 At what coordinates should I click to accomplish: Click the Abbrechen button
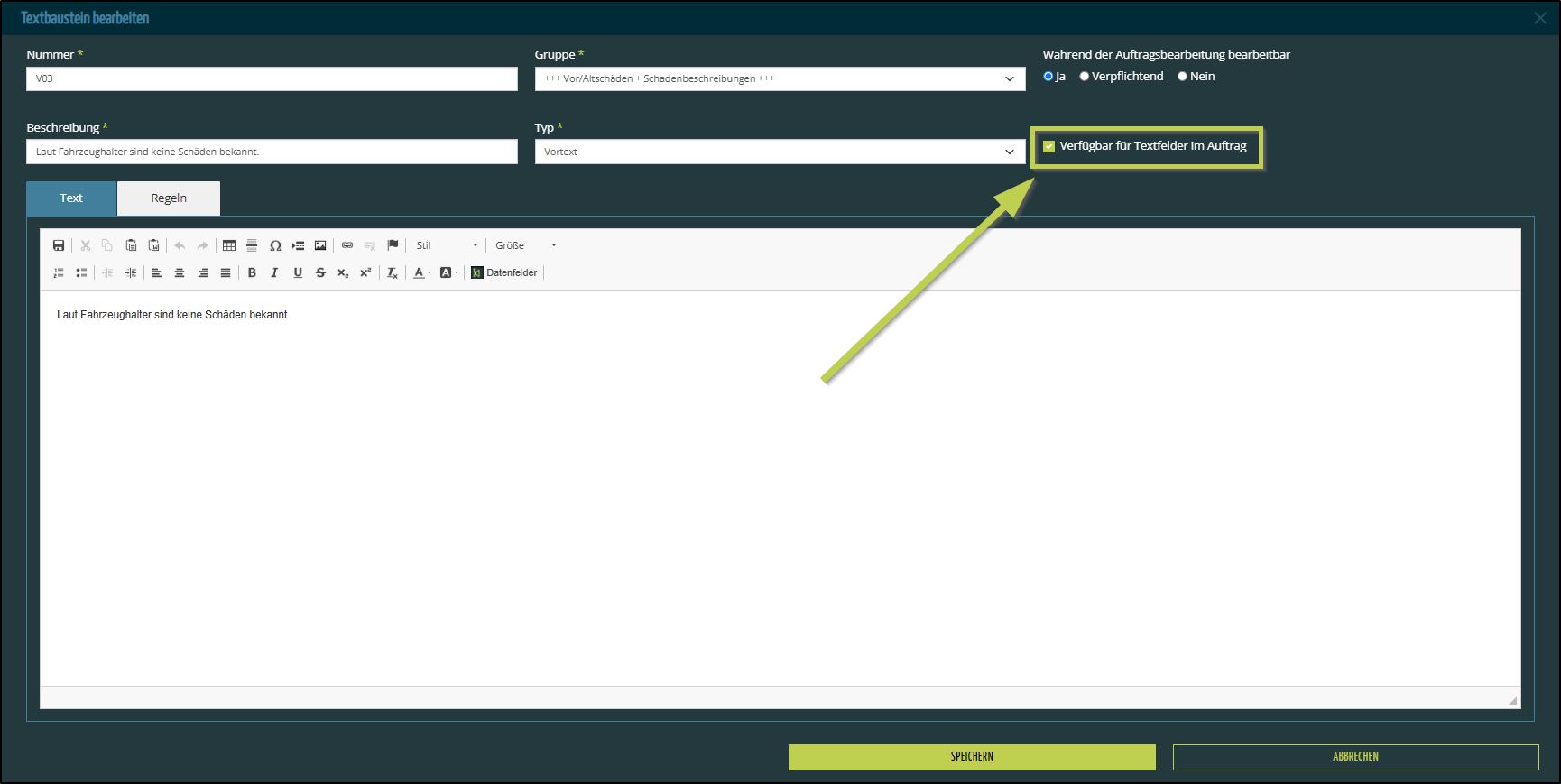point(1355,757)
